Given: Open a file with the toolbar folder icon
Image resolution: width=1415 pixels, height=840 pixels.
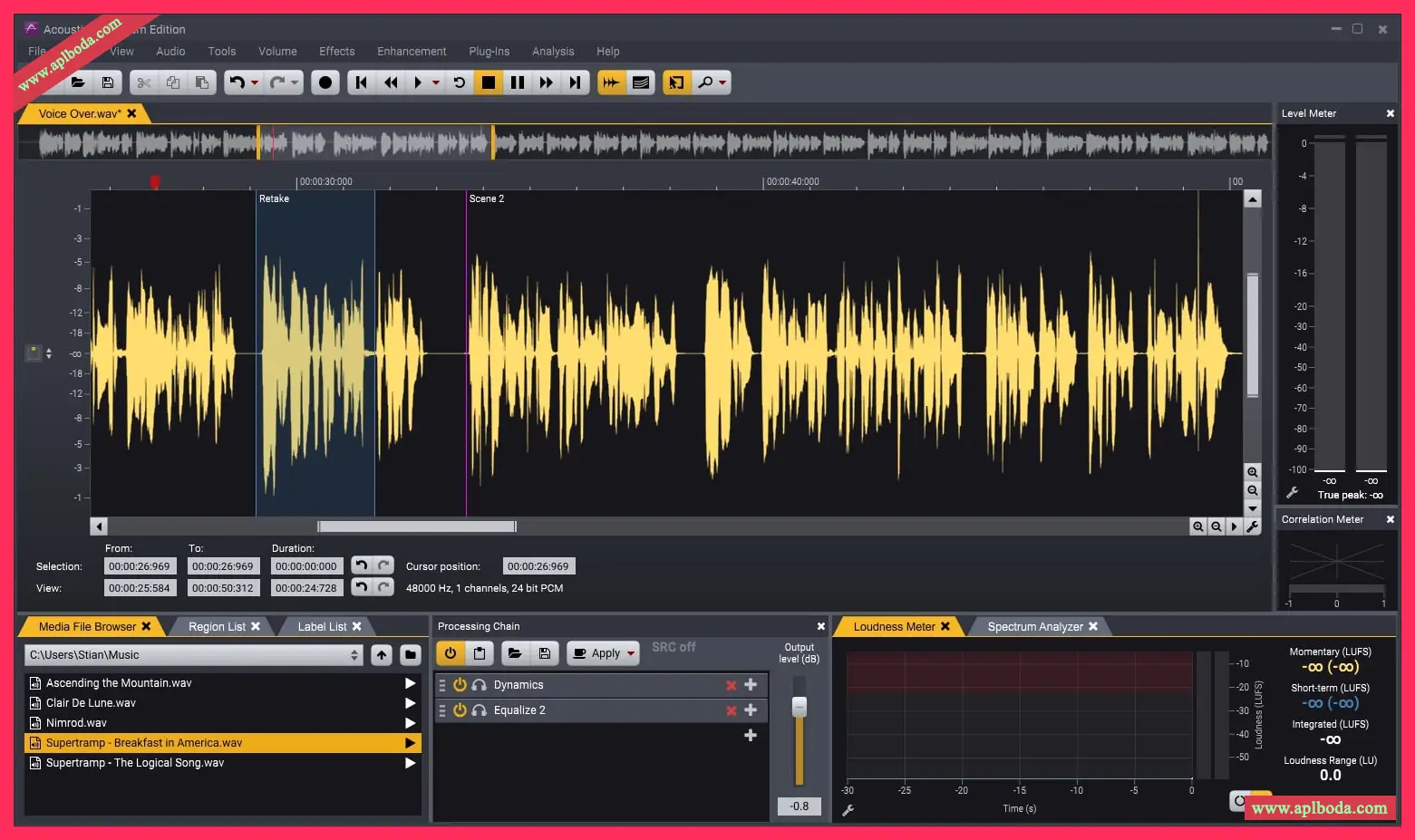Looking at the screenshot, I should (78, 82).
